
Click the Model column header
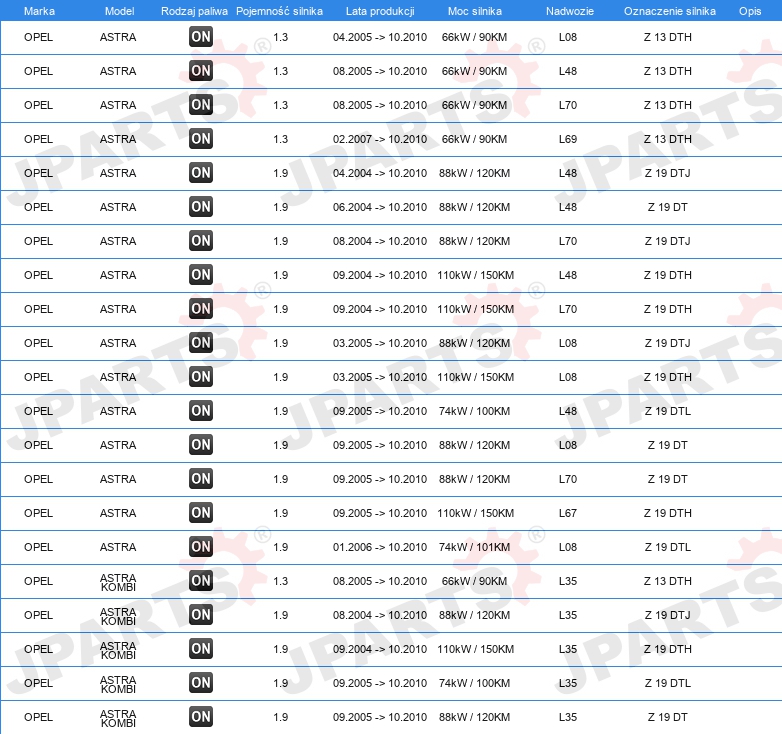(x=119, y=11)
